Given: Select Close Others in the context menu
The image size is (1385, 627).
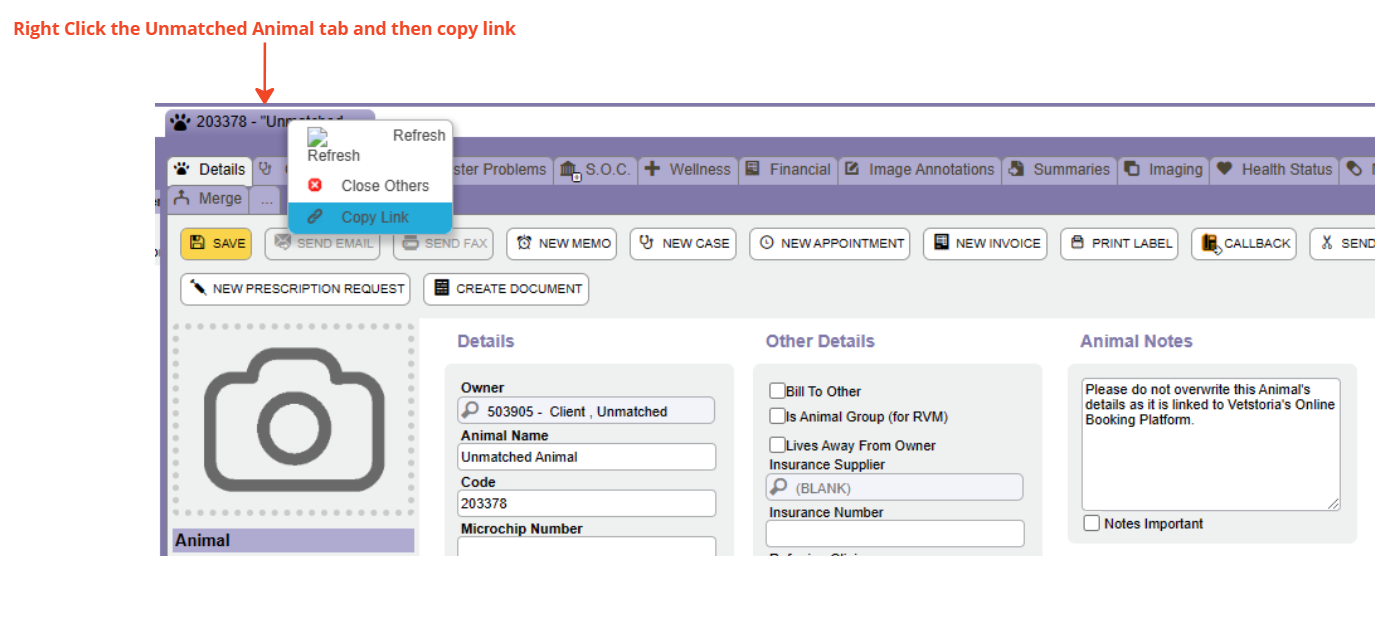Looking at the screenshot, I should pos(370,185).
